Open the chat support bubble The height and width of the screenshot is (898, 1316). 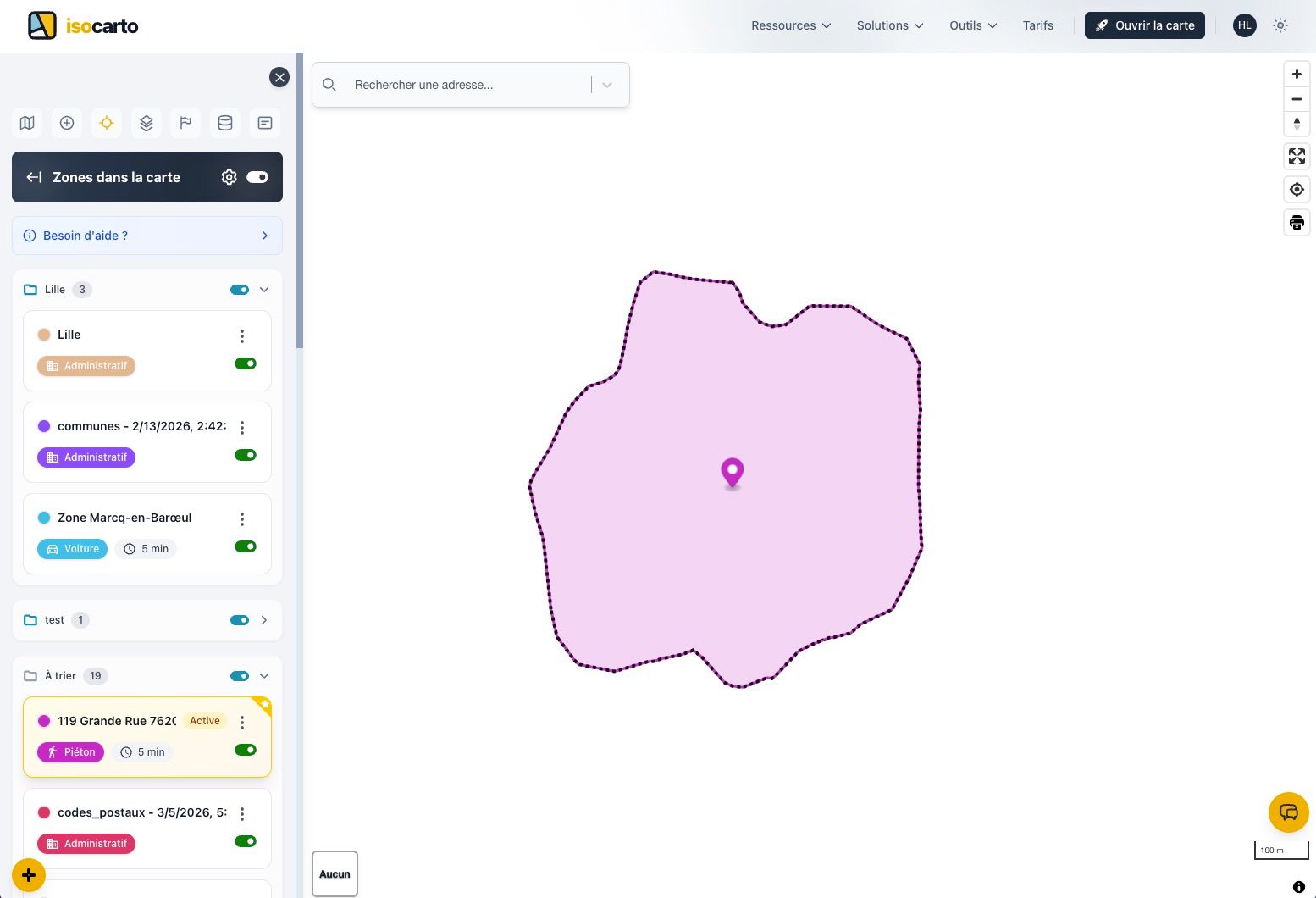pos(1288,813)
